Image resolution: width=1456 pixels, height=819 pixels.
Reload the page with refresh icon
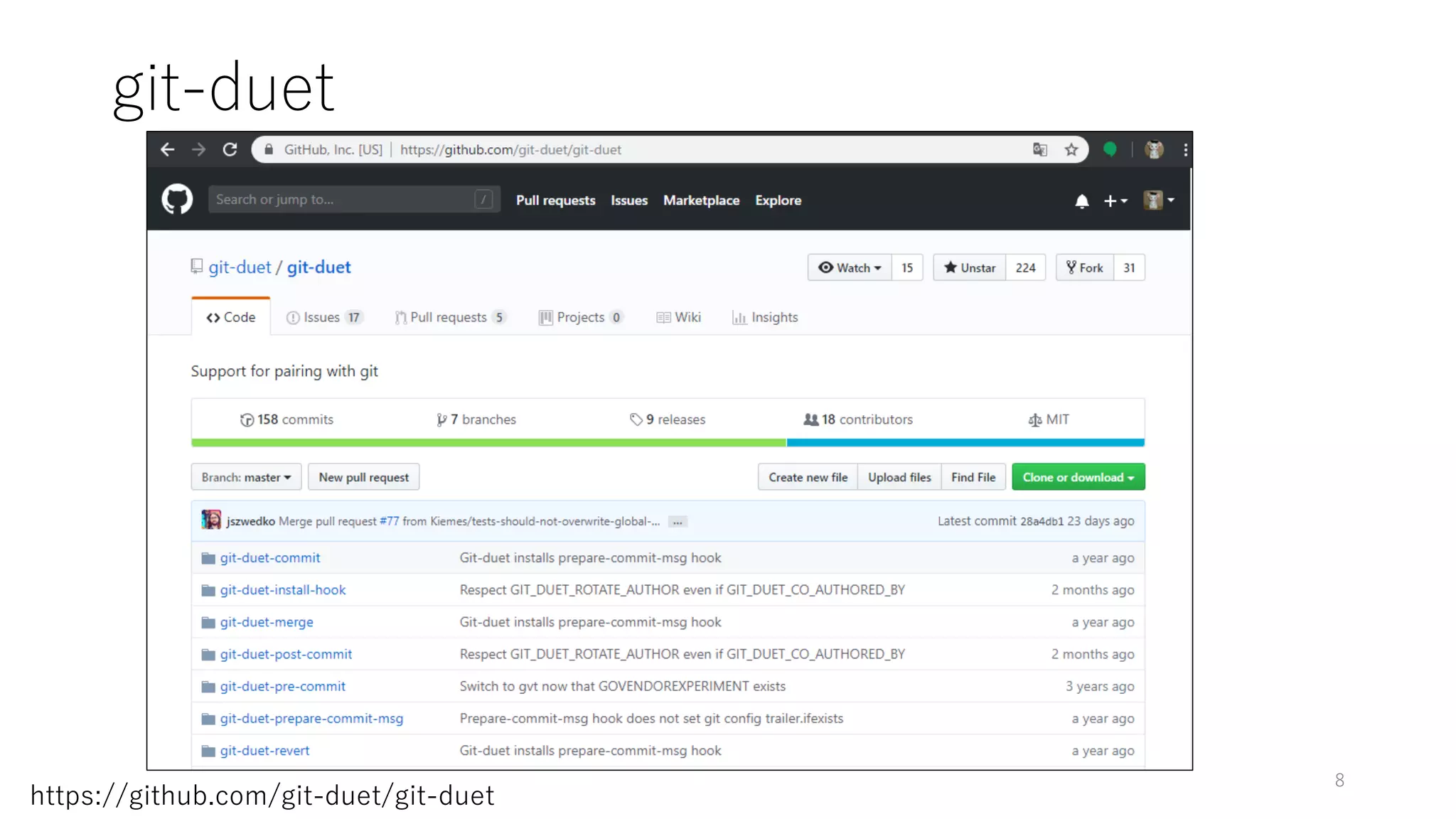(230, 149)
